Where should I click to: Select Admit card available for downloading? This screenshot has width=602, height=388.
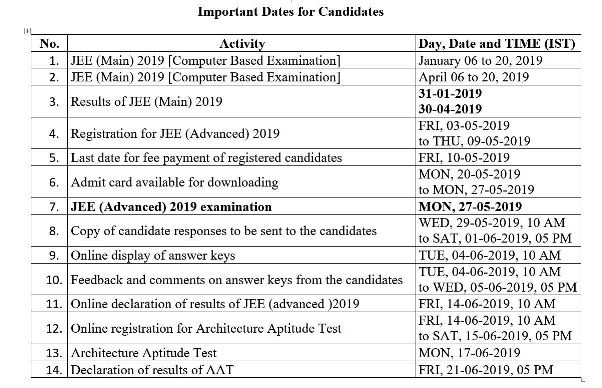pyautogui.click(x=174, y=182)
